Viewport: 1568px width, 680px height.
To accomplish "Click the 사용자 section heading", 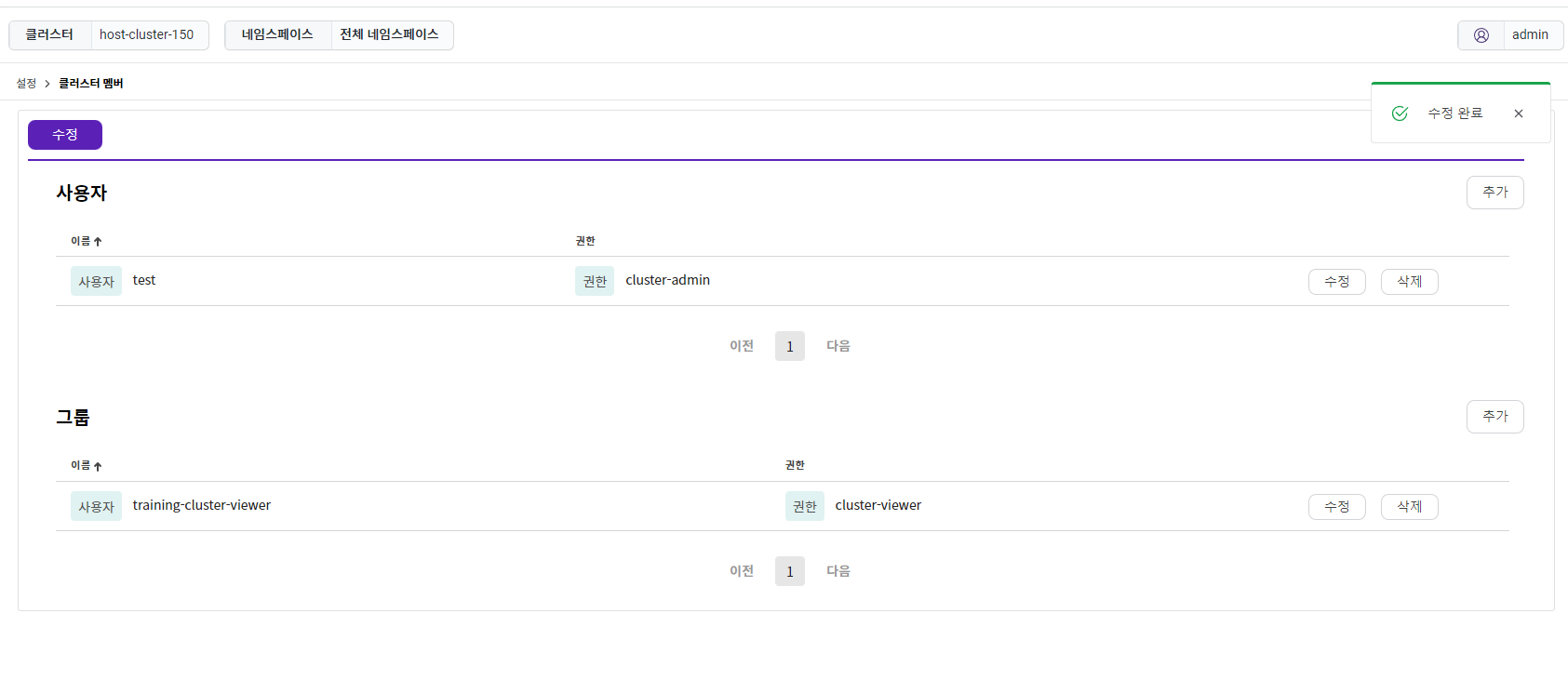I will click(x=82, y=193).
